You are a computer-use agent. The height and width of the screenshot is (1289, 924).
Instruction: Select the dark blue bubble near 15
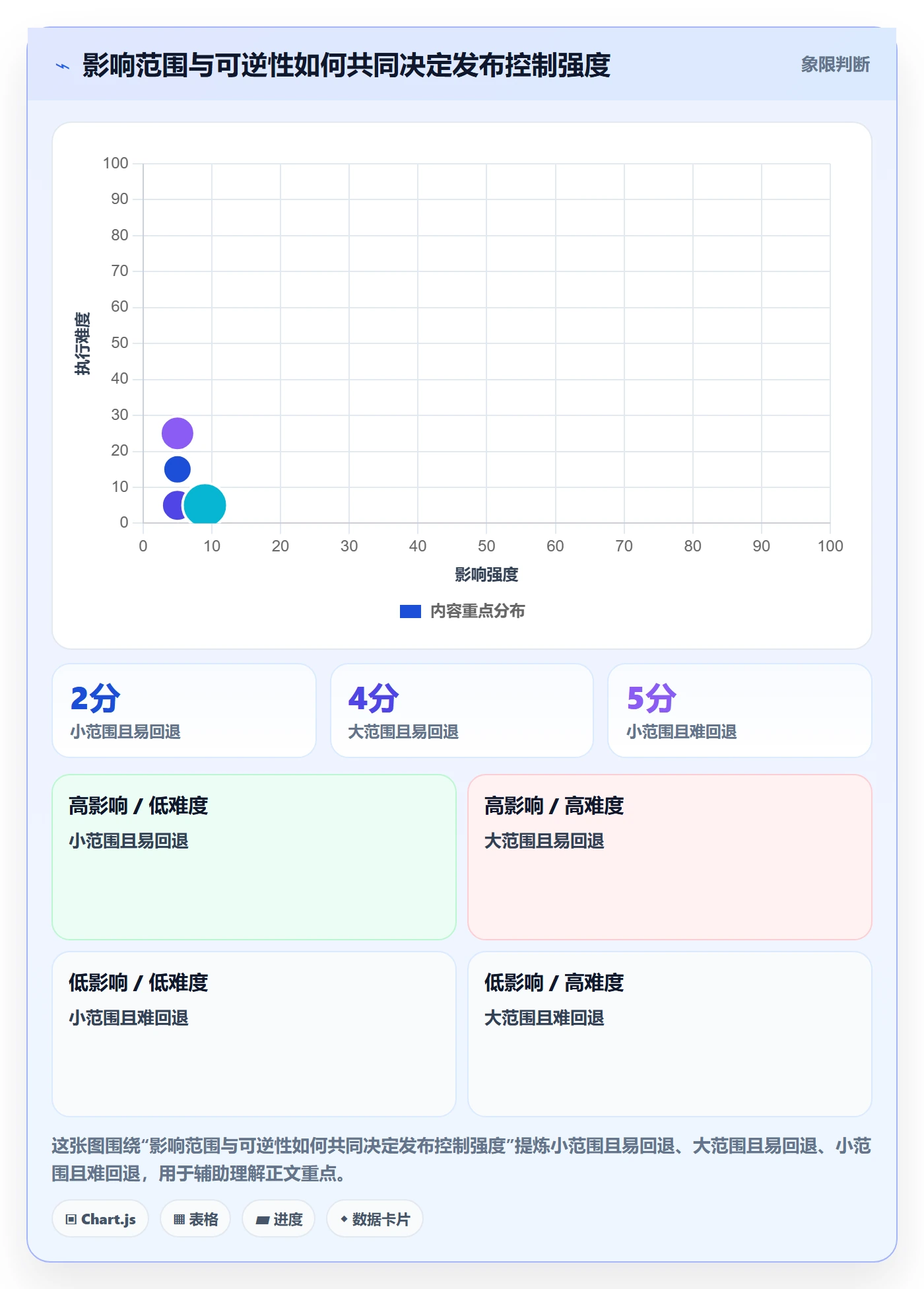[178, 470]
